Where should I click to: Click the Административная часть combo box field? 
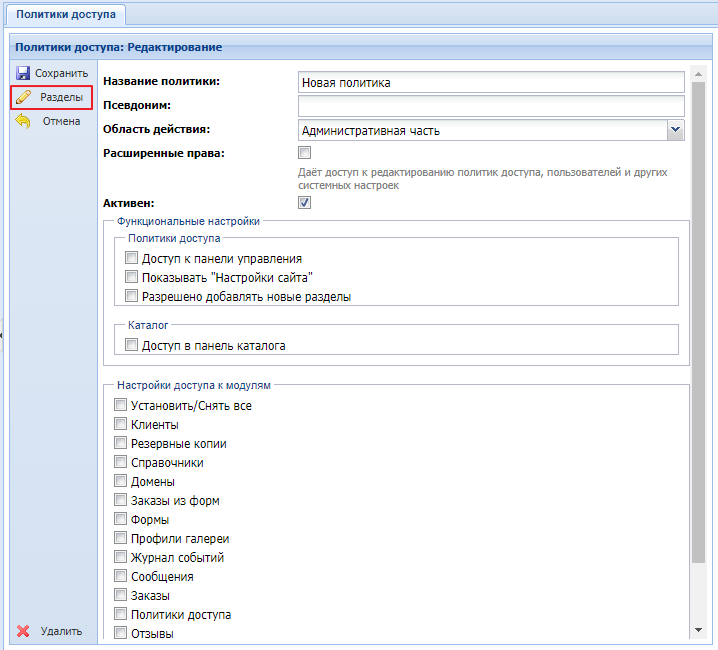coord(483,130)
